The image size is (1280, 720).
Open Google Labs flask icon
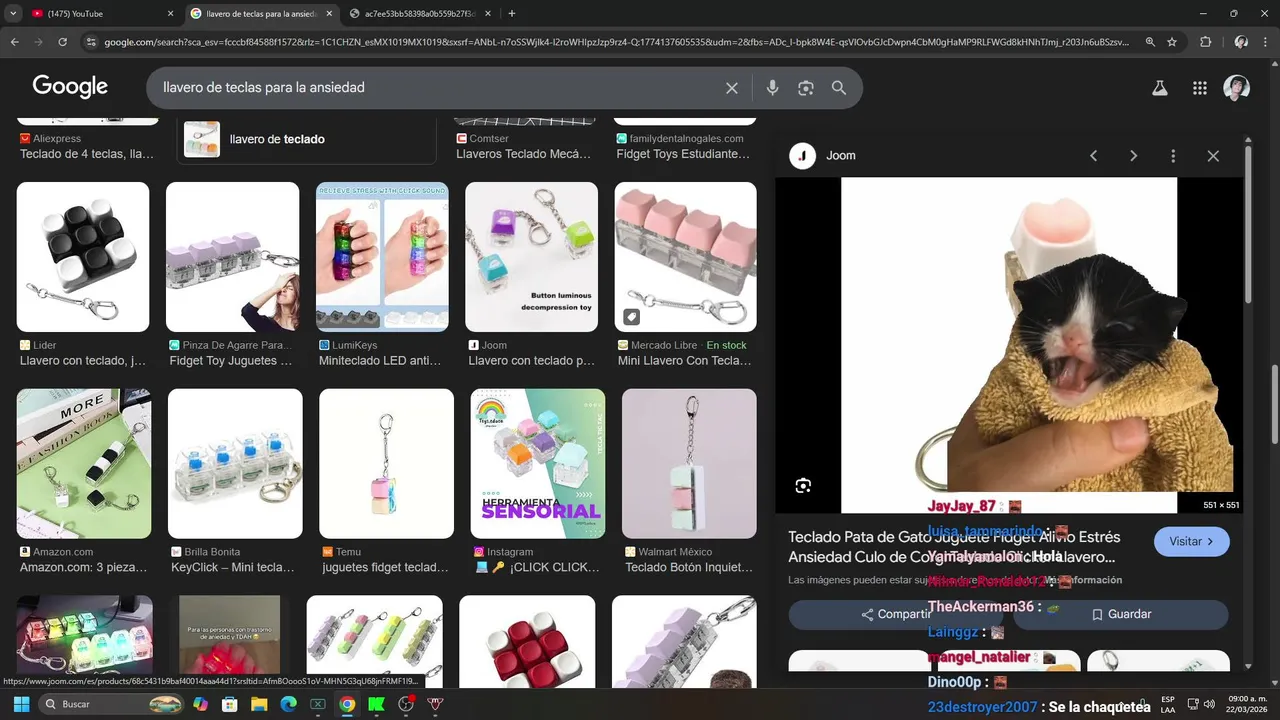1160,88
